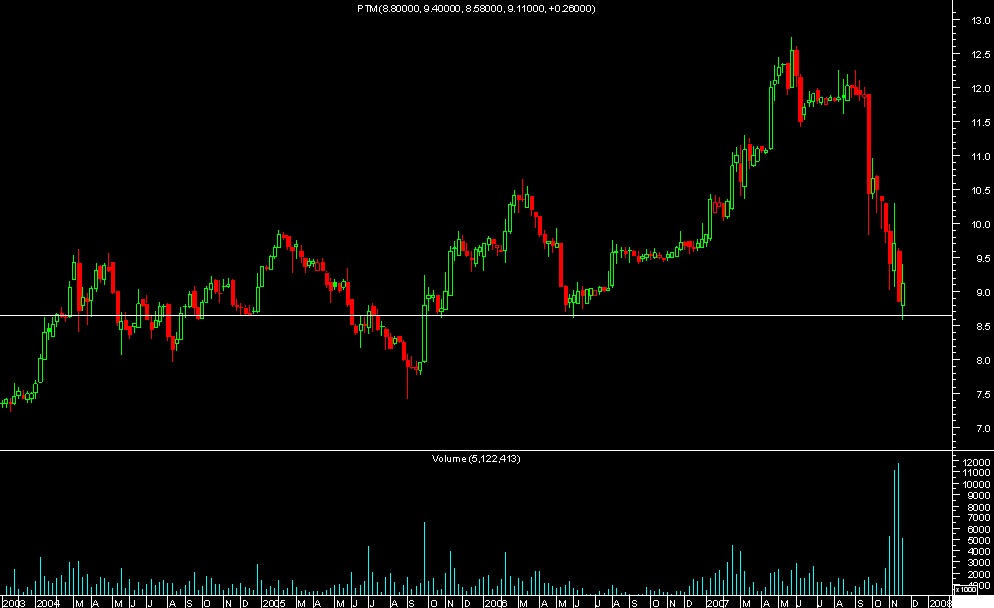The image size is (994, 608).
Task: Select the 8.0 price axis label
Action: point(983,361)
